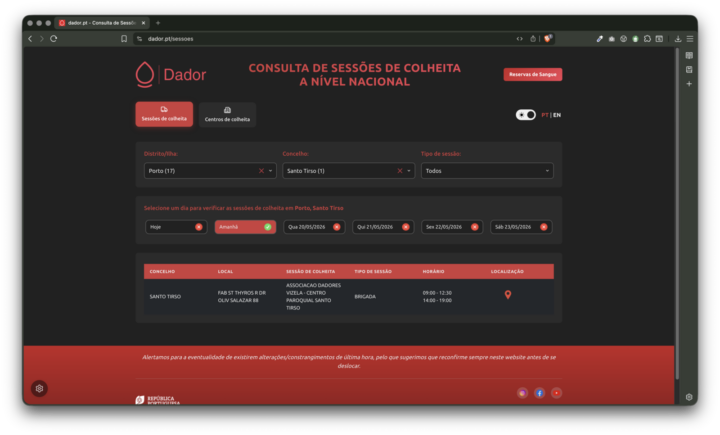Open the Brave Shields lion icon
720x435 pixels.
547,39
